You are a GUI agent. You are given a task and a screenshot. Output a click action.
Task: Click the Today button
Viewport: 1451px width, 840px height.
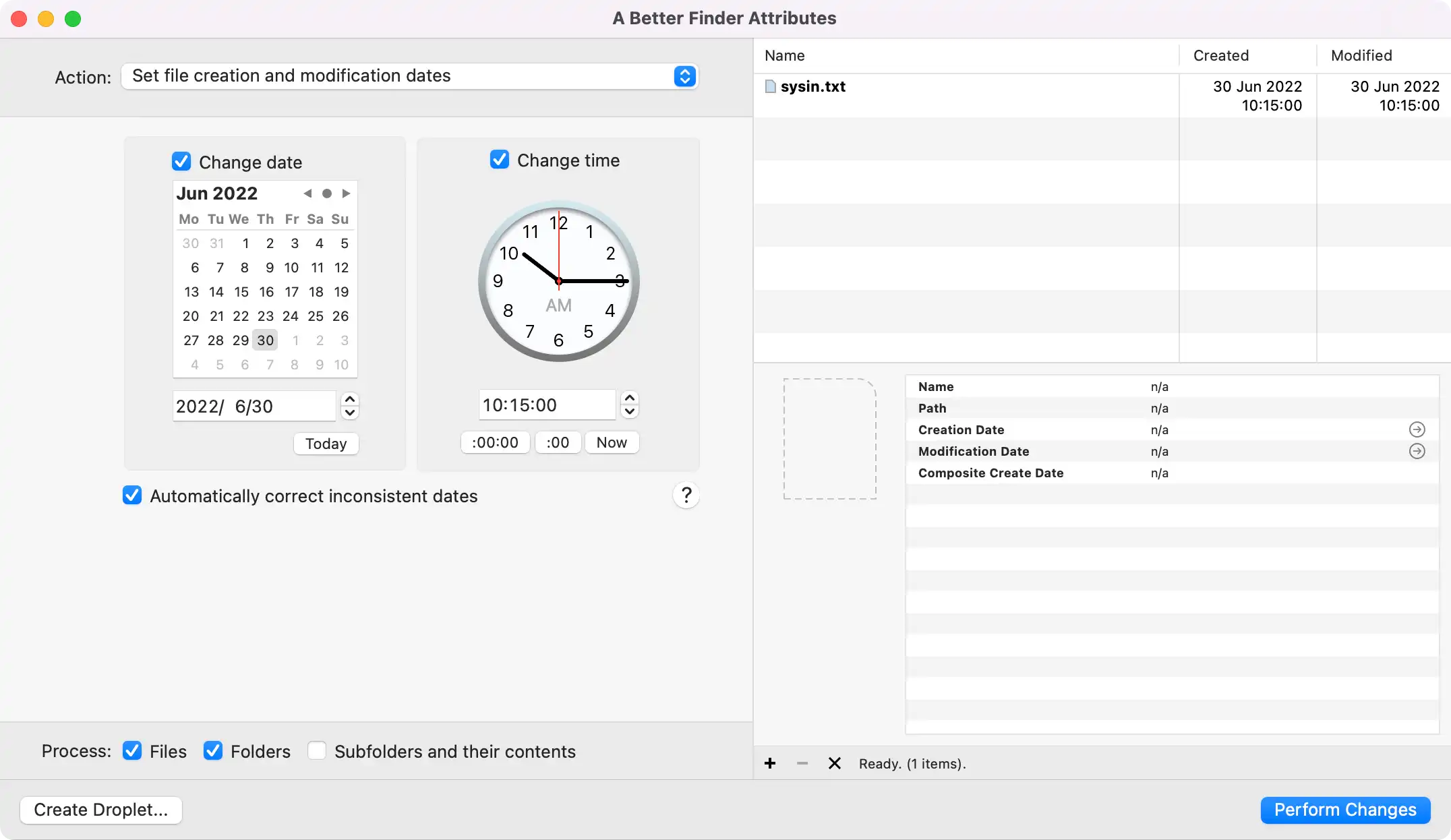[326, 444]
